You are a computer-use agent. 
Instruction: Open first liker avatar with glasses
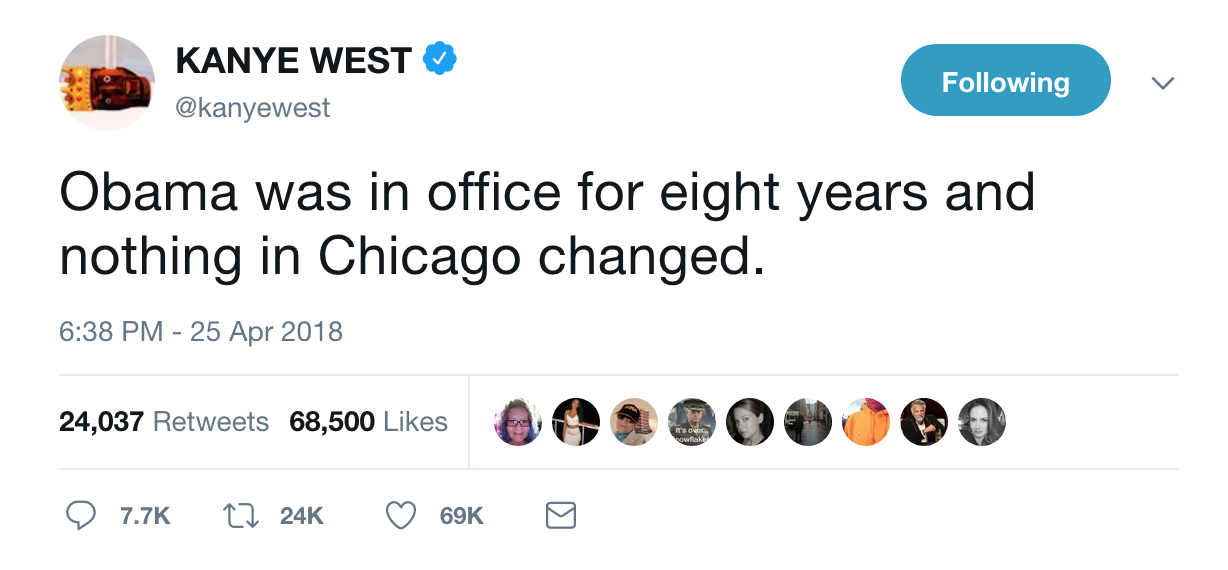coord(518,422)
